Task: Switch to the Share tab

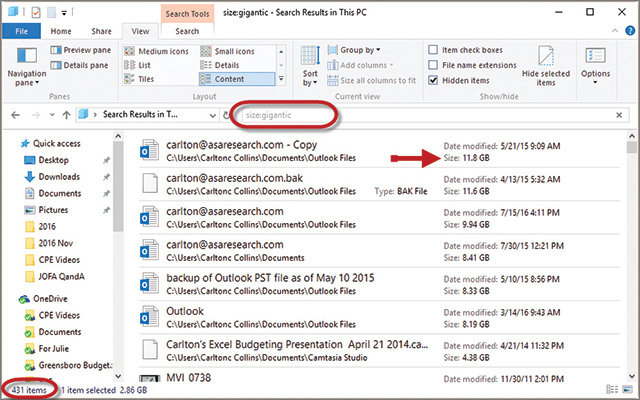Action: [x=101, y=31]
